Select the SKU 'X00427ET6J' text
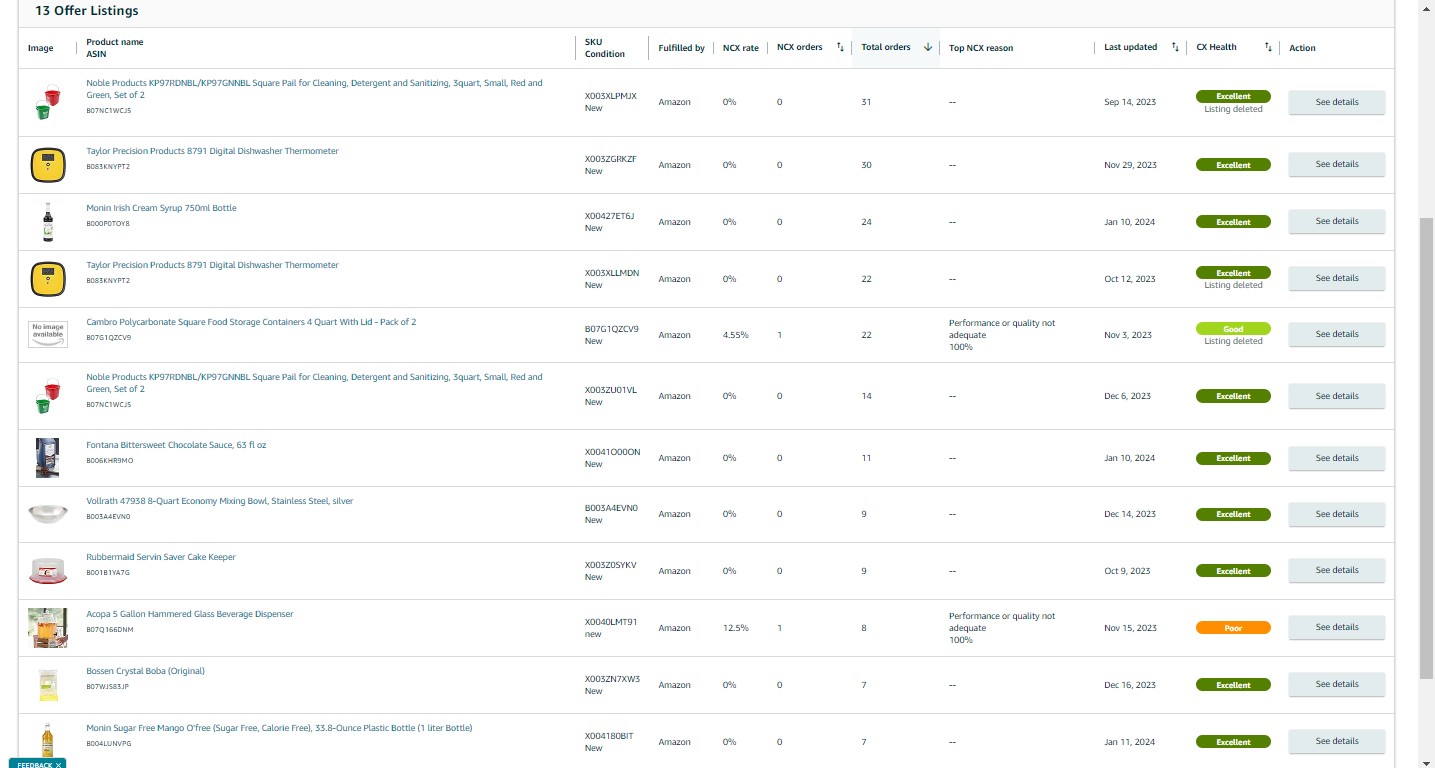The height and width of the screenshot is (768, 1435). [x=609, y=216]
